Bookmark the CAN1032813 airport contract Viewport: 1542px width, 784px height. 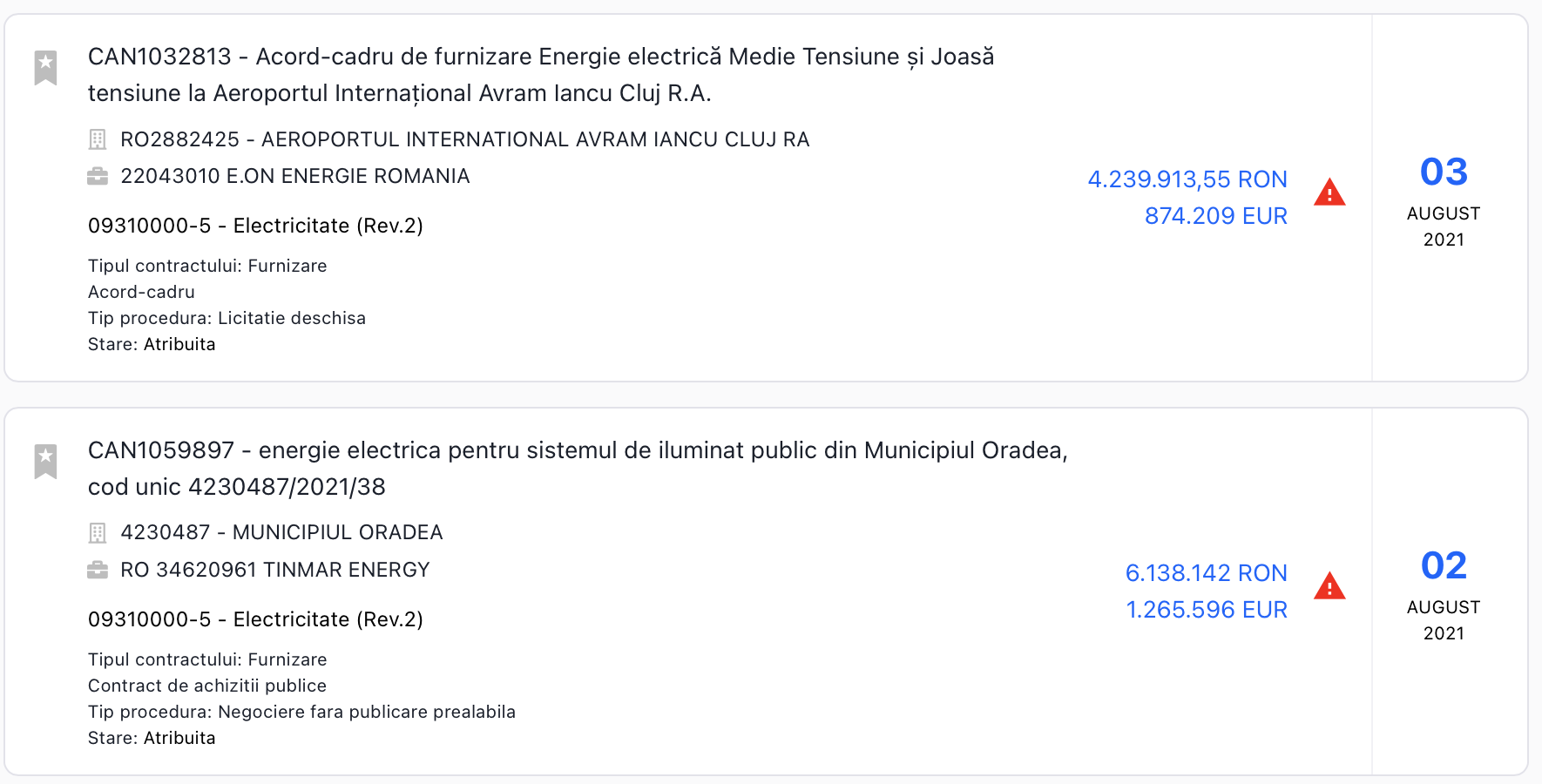pyautogui.click(x=45, y=67)
